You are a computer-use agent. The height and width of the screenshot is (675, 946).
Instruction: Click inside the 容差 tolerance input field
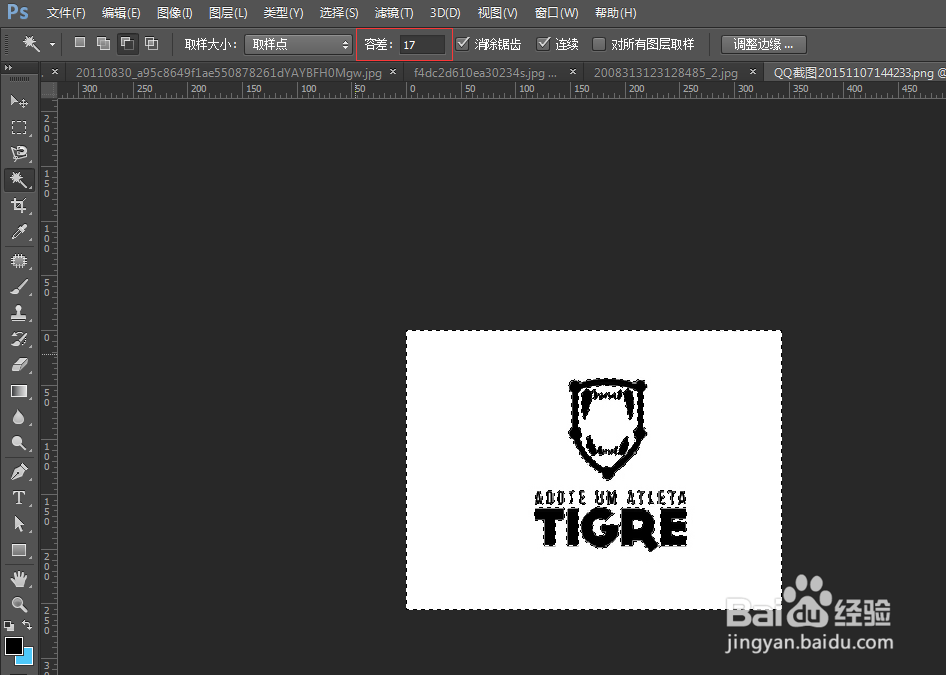(420, 44)
